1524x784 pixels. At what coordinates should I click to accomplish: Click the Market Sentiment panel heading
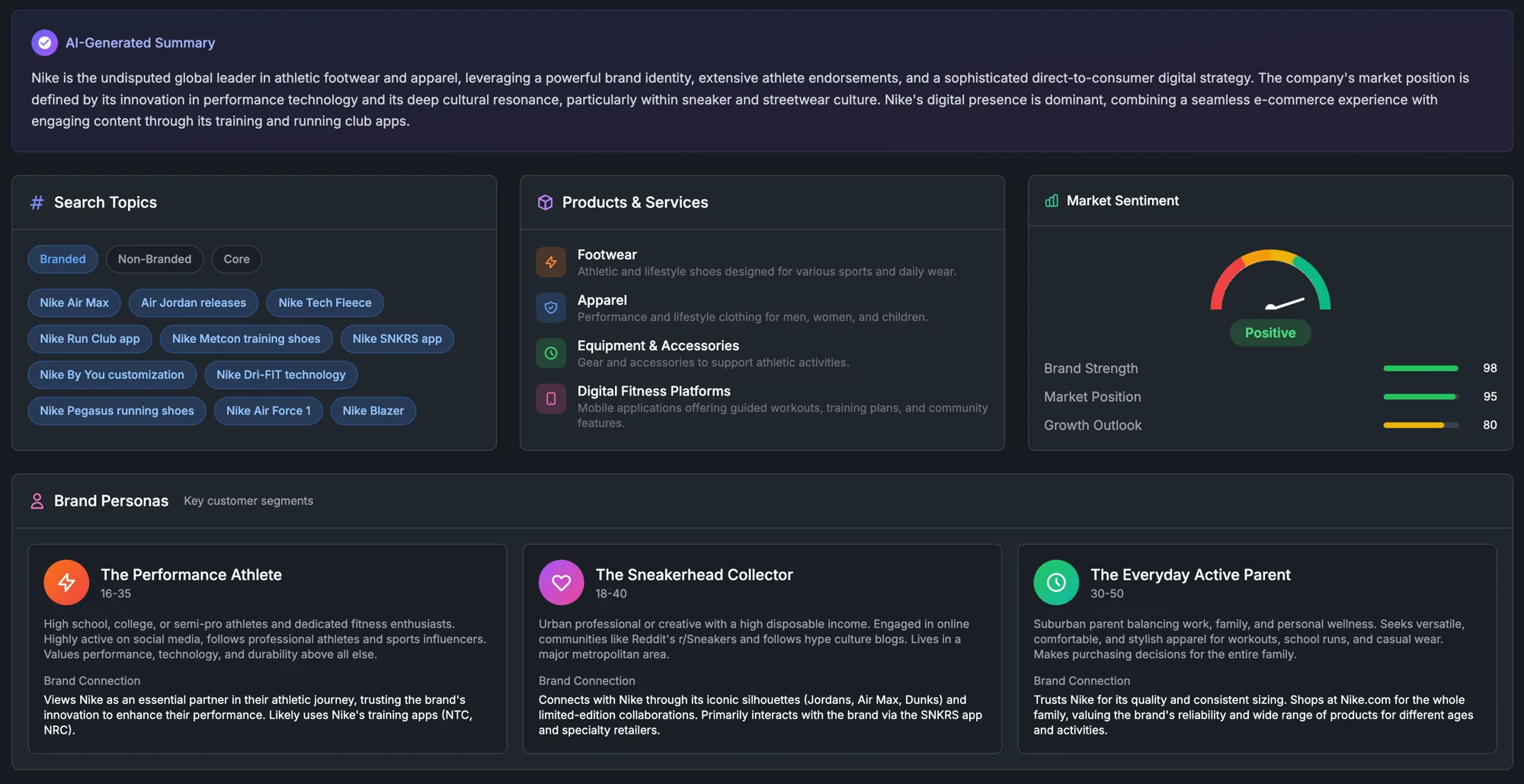click(1122, 201)
